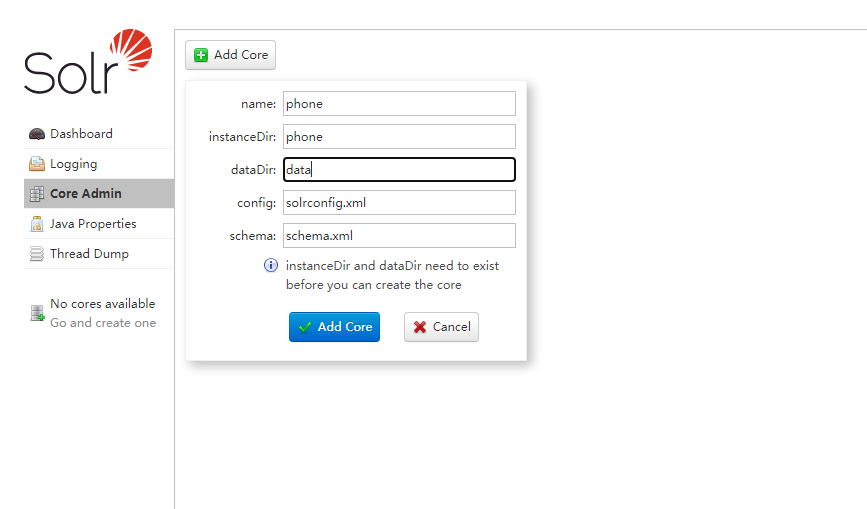The height and width of the screenshot is (509, 867).
Task: Click the Core Admin icon in sidebar
Action: pyautogui.click(x=37, y=194)
